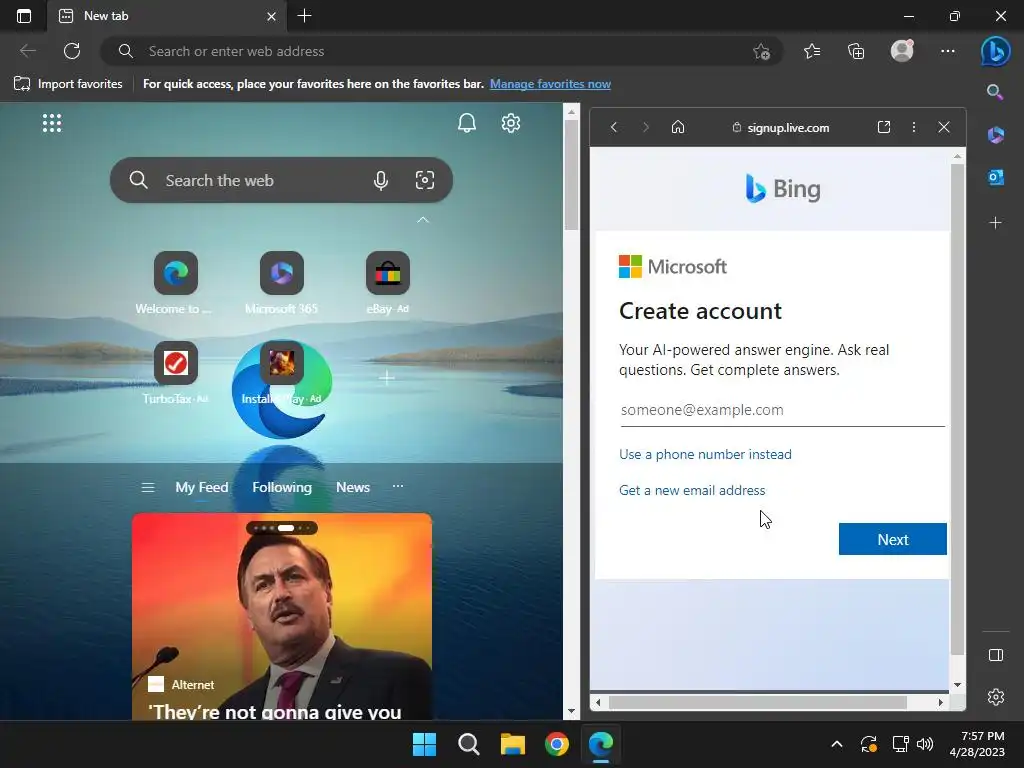Screen dimensions: 1024x768
Task: Open the eBay quick link tile
Action: [x=387, y=283]
